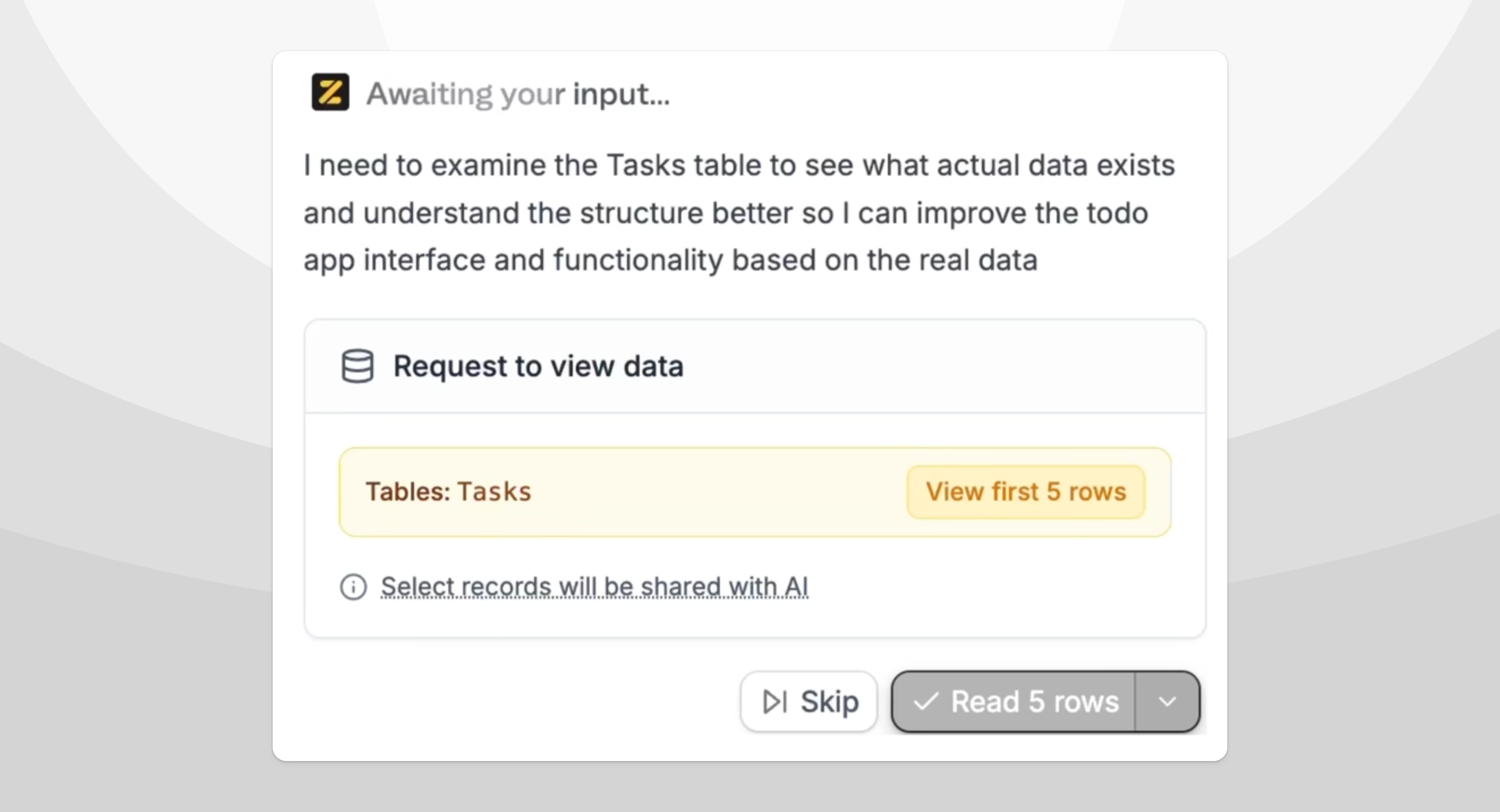1500x812 pixels.
Task: Click the Request to view data header
Action: [x=538, y=366]
